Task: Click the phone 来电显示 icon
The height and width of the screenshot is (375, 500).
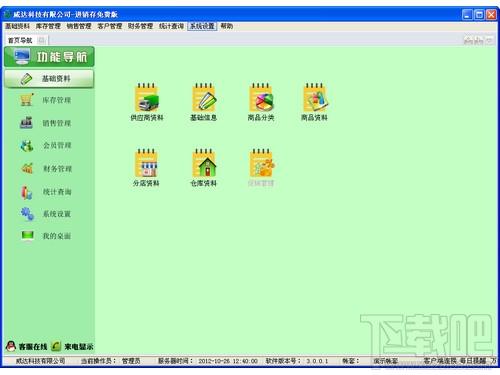Action: click(56, 346)
